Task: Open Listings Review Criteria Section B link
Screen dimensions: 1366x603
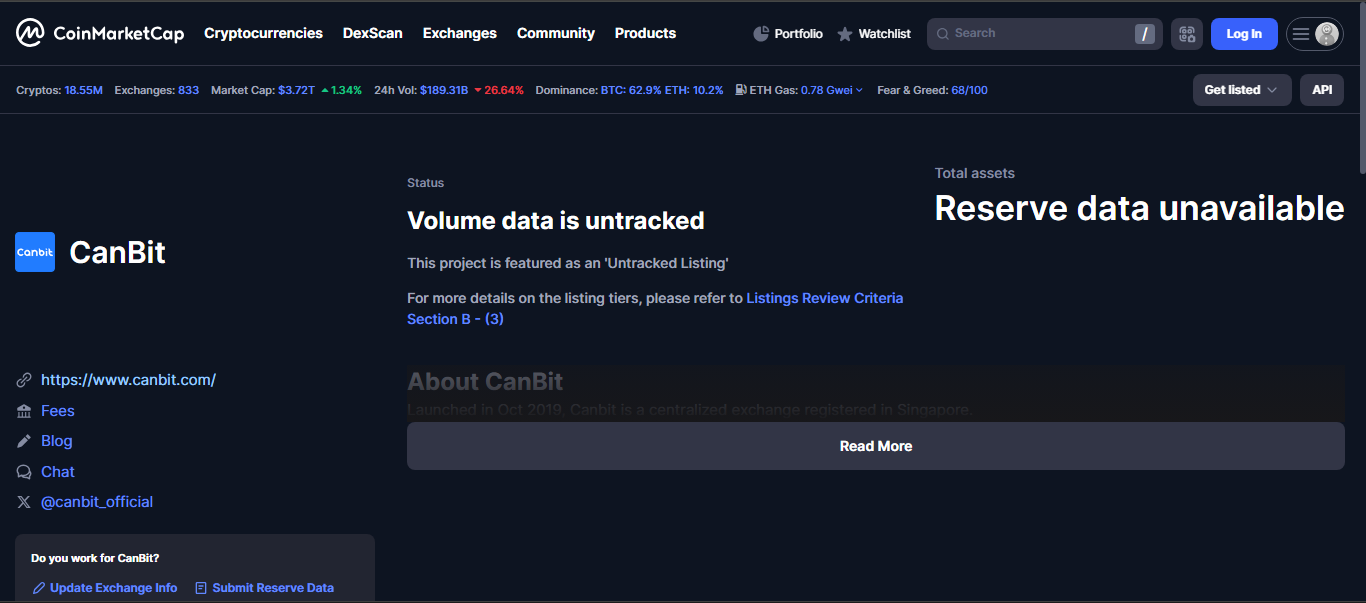Action: coord(655,308)
